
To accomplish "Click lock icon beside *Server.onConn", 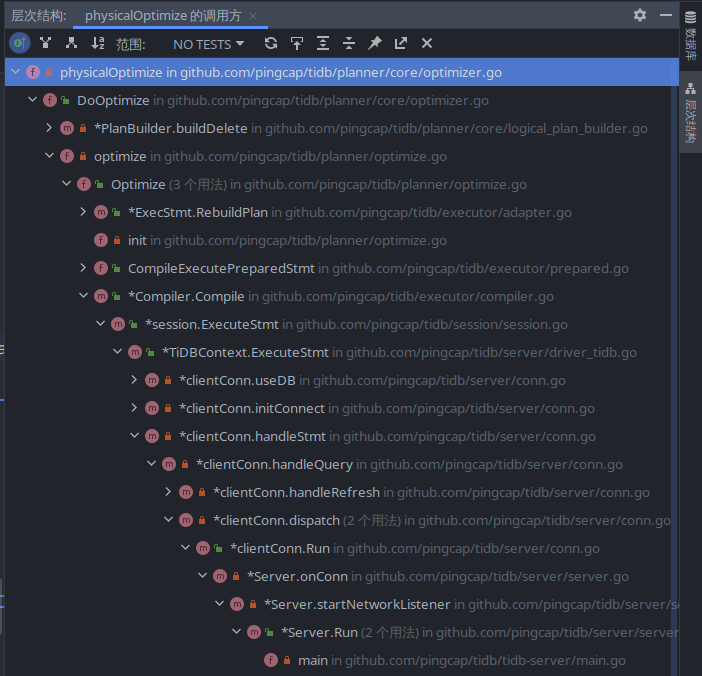I will click(236, 576).
